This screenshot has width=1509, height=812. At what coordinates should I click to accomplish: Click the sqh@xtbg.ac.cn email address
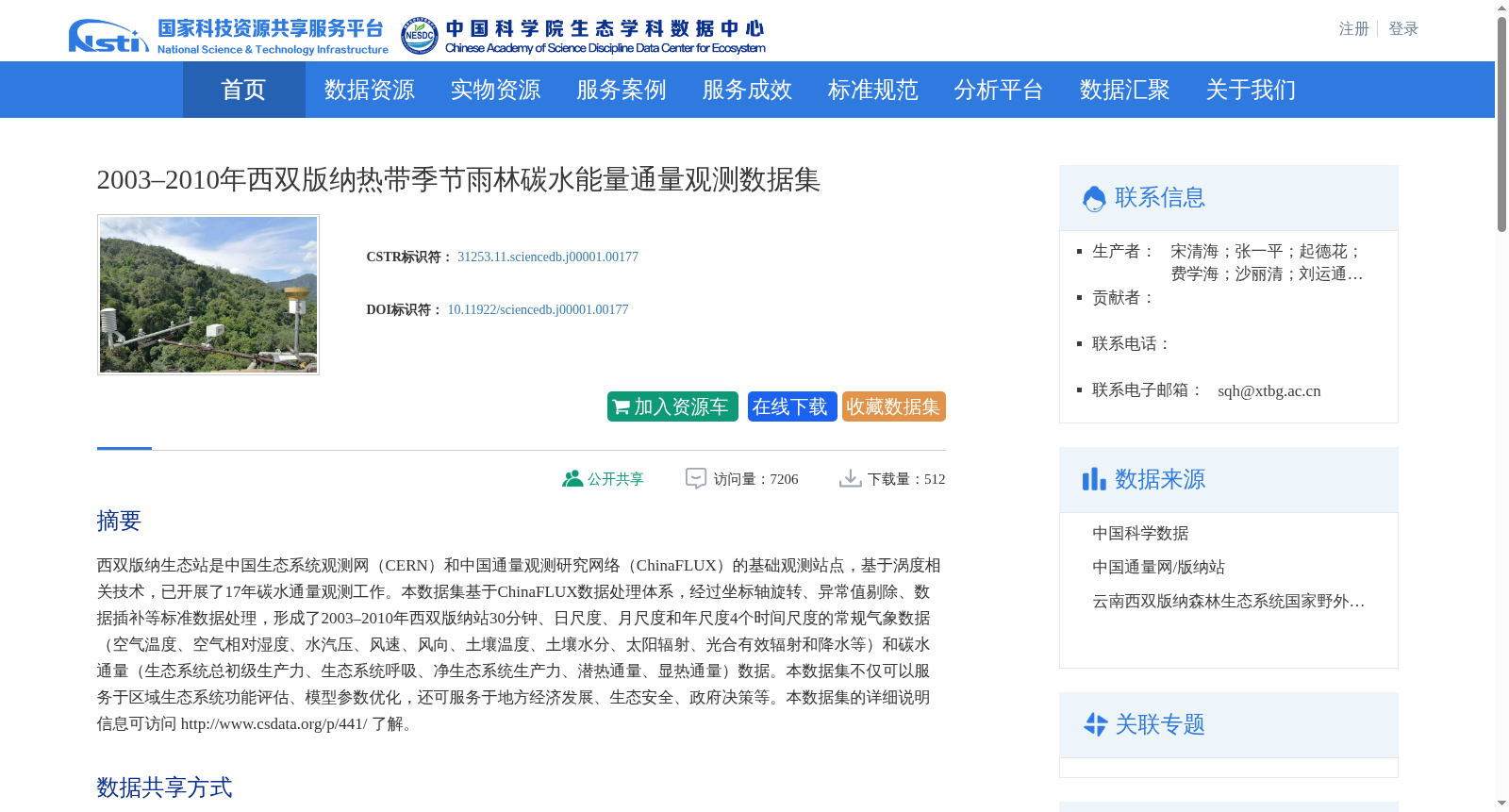(1269, 391)
